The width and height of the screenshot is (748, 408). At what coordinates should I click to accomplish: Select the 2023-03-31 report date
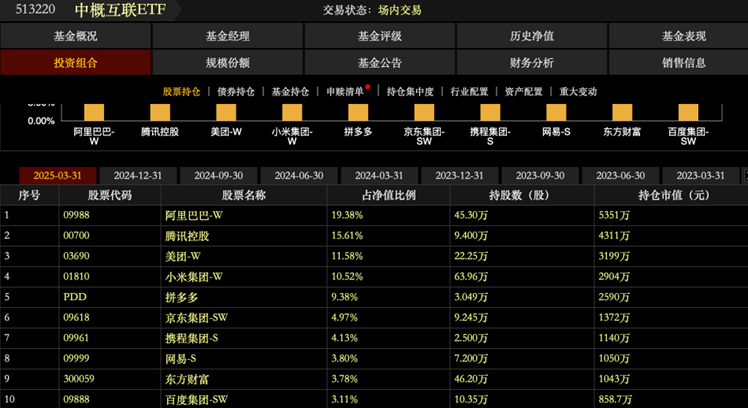coord(701,176)
